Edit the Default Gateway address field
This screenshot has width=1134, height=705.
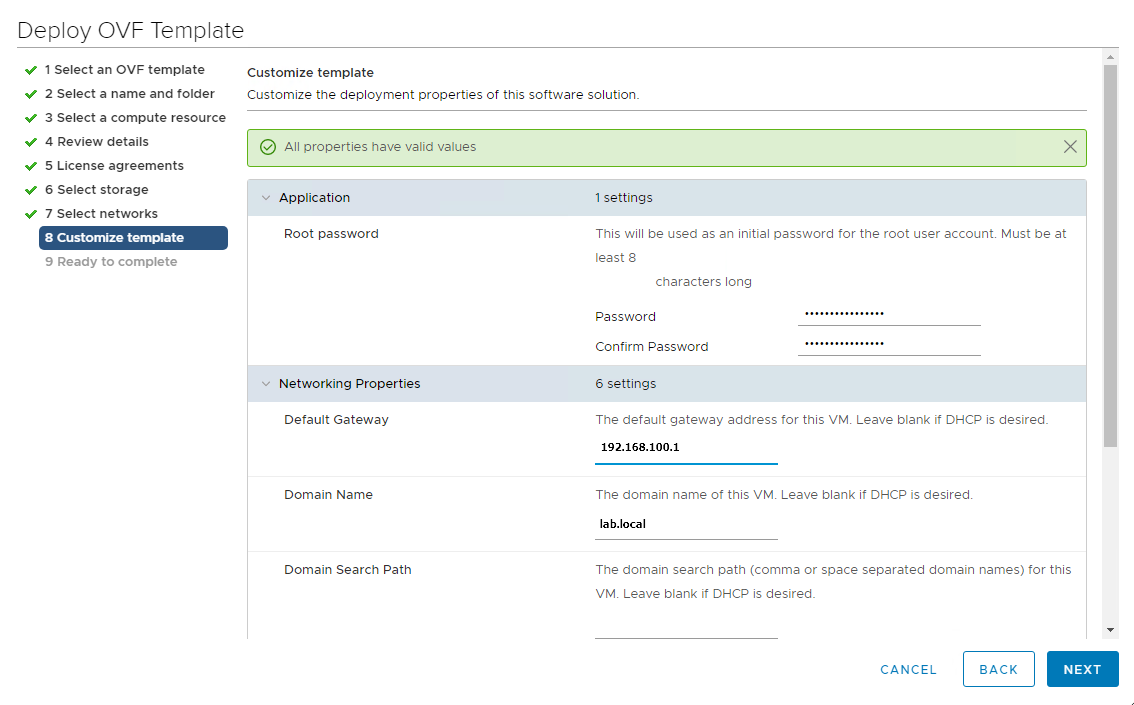686,448
